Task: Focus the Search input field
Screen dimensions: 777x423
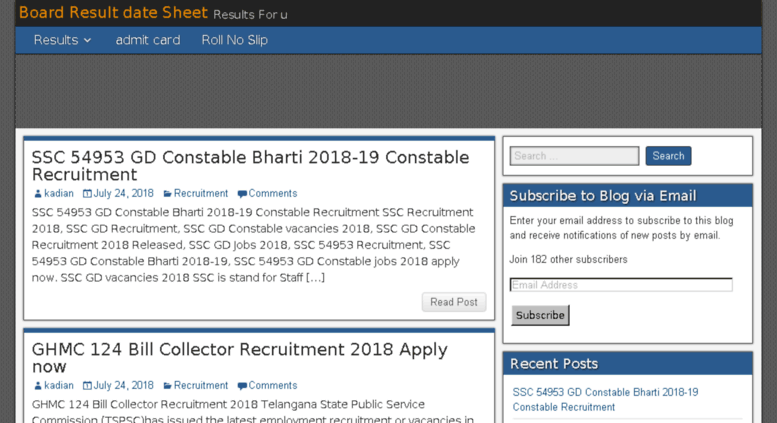Action: coord(574,156)
